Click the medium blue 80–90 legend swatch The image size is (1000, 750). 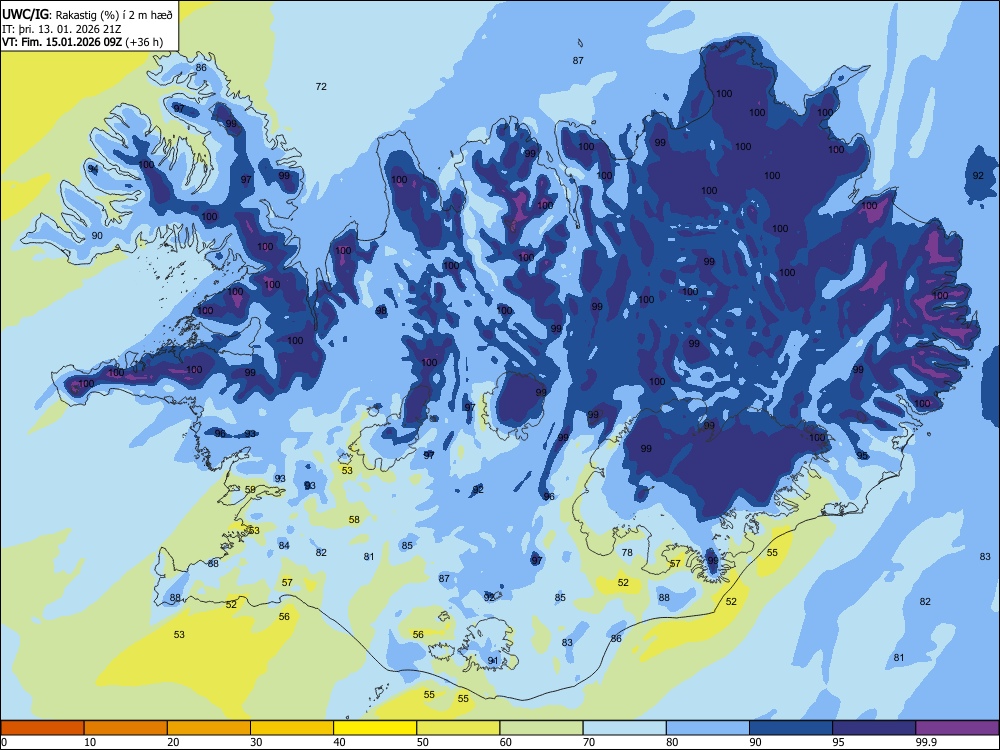point(708,728)
